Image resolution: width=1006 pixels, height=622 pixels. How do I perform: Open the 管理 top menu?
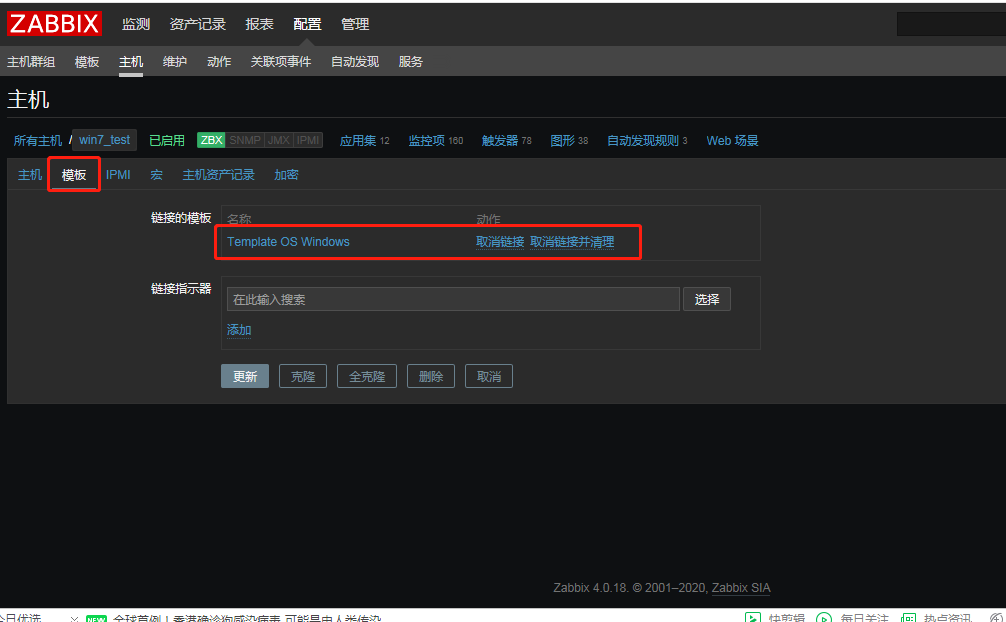point(355,24)
